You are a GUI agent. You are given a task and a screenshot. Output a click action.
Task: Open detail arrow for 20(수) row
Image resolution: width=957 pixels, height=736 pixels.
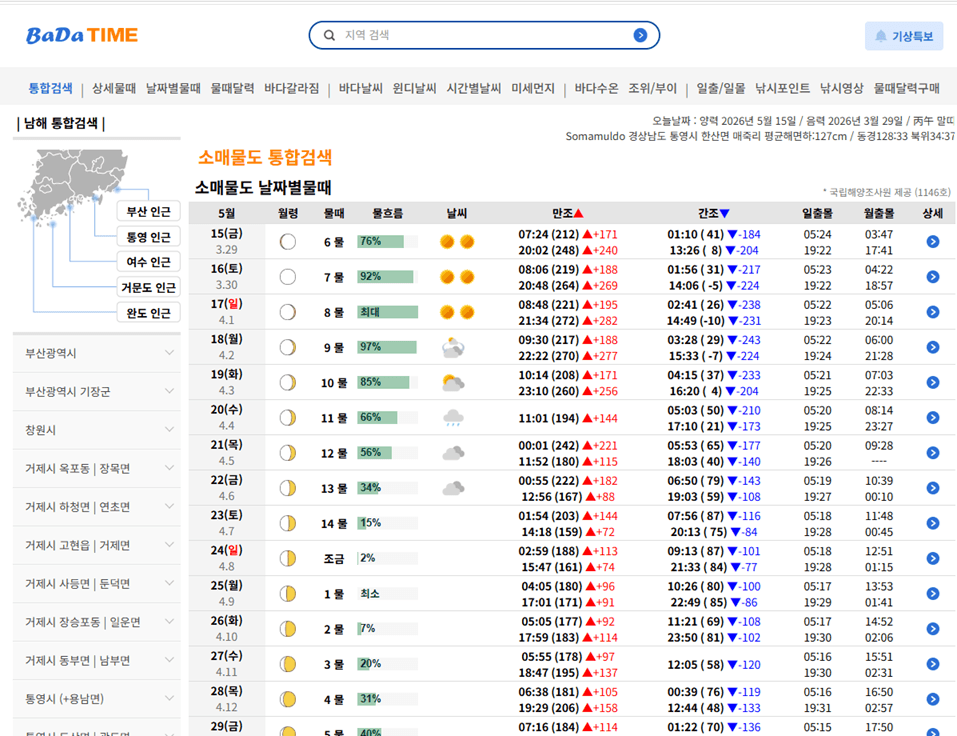click(x=933, y=417)
